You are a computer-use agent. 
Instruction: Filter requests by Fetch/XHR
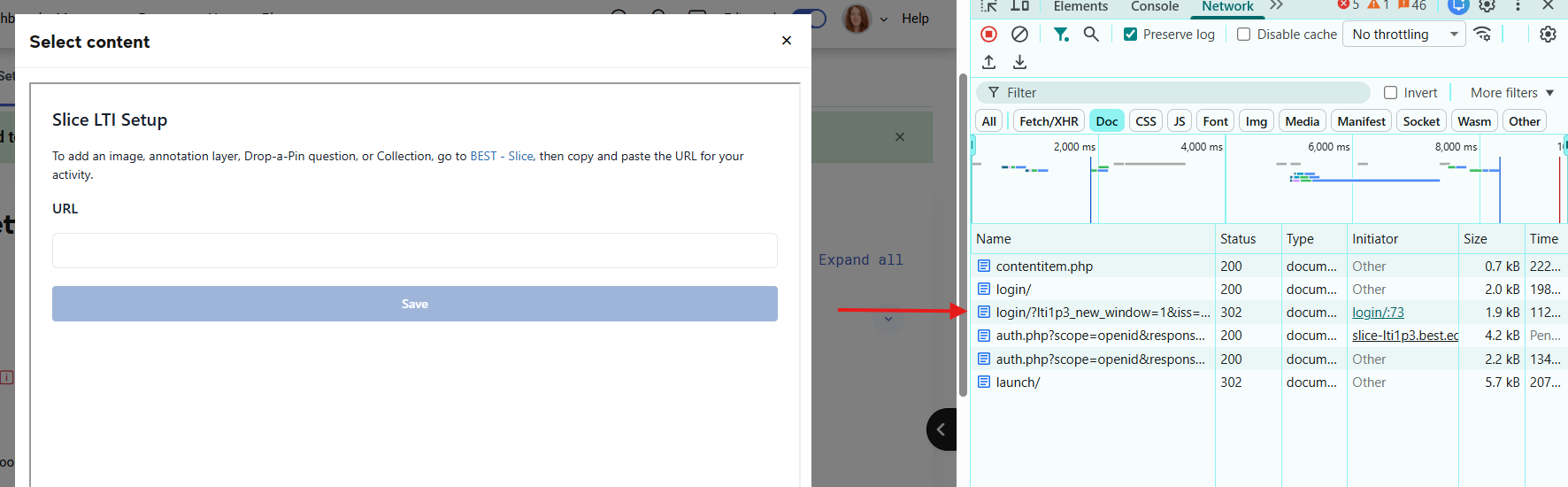click(1049, 121)
